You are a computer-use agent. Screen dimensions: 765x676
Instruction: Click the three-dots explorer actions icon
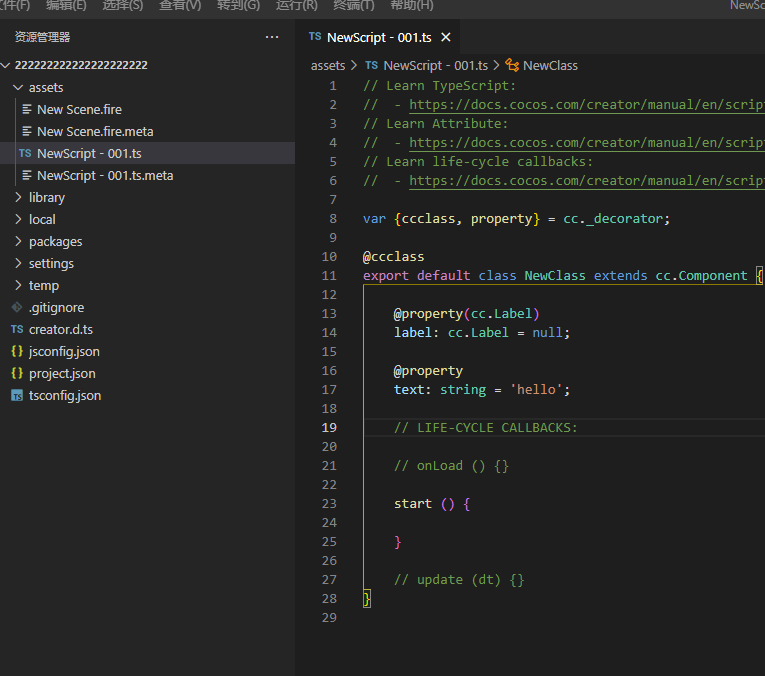coord(272,37)
